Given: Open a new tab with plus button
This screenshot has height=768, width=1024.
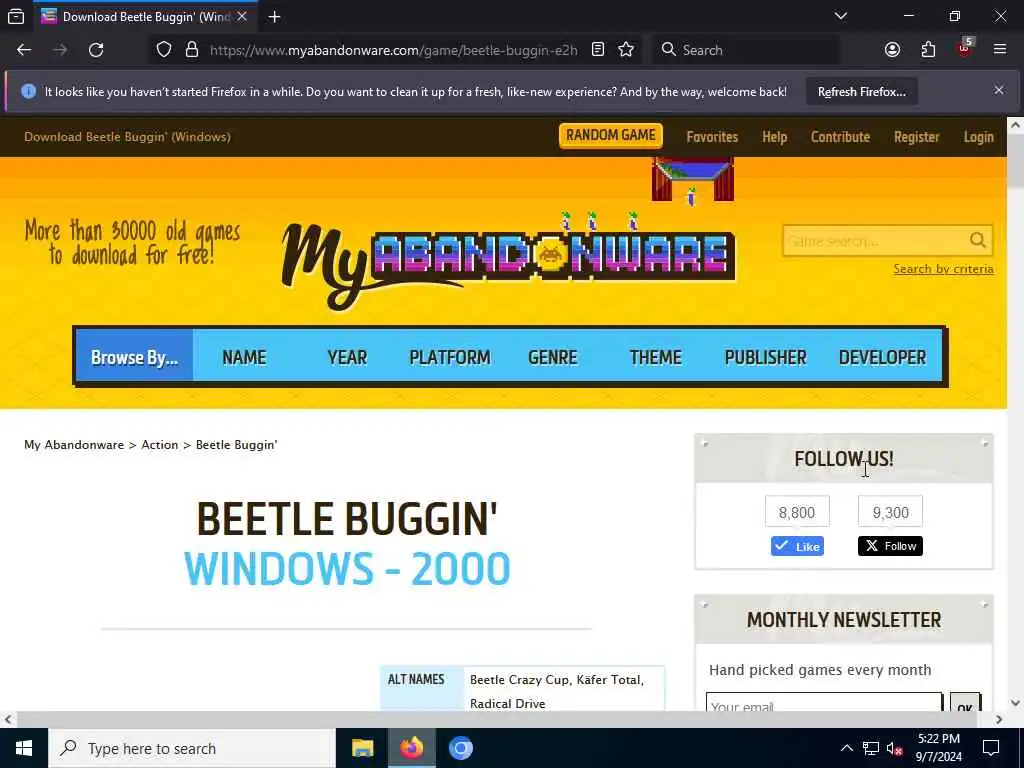Looking at the screenshot, I should click(274, 17).
